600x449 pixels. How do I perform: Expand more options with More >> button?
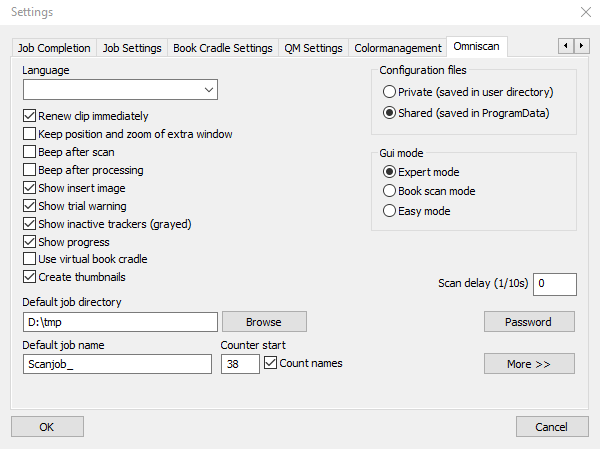(x=529, y=364)
